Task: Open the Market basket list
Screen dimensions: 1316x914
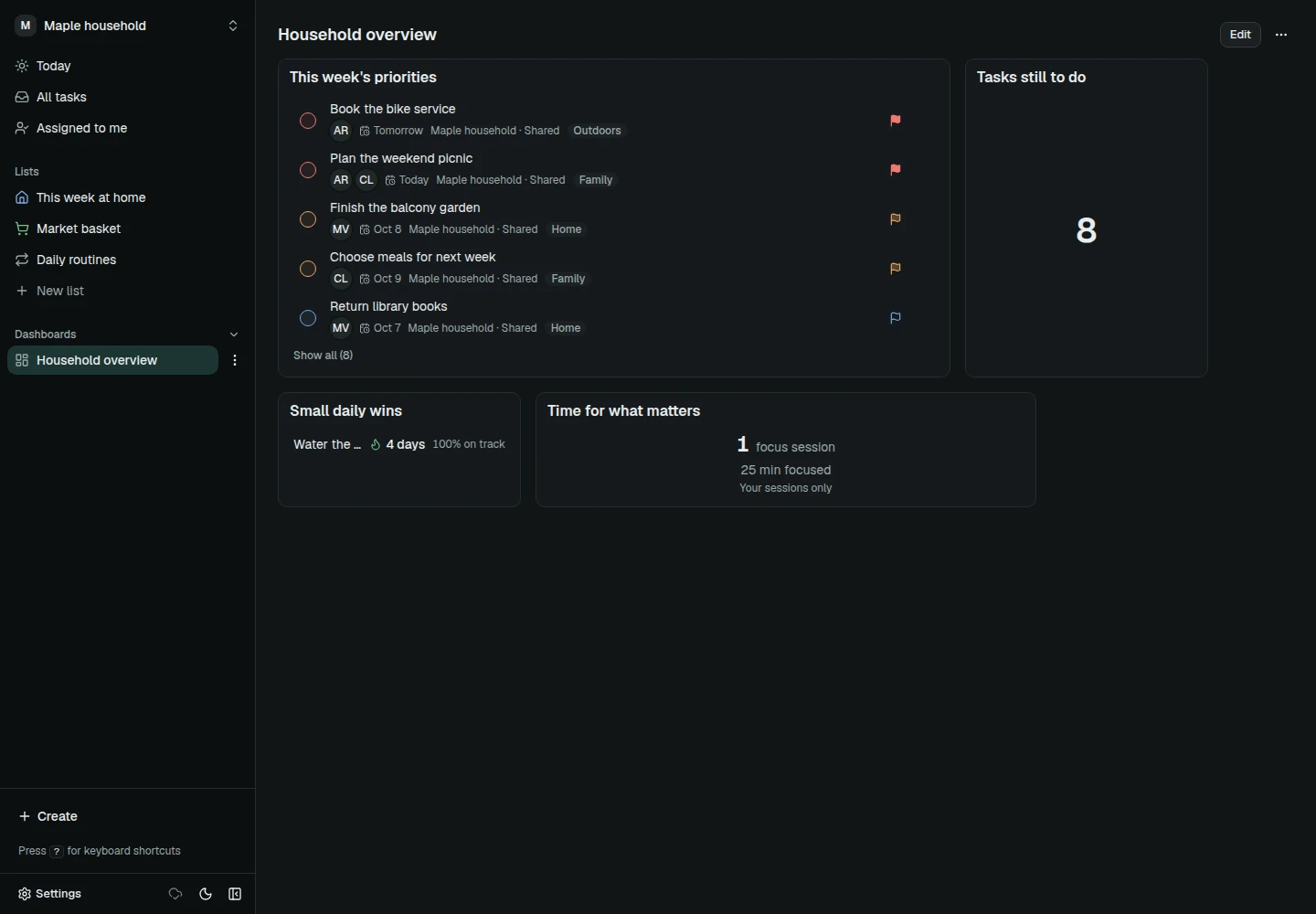Action: 128,228
